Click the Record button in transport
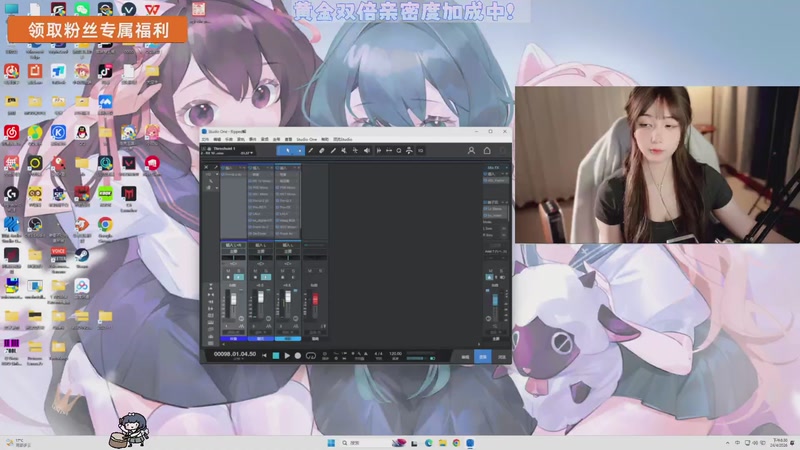 click(x=298, y=356)
